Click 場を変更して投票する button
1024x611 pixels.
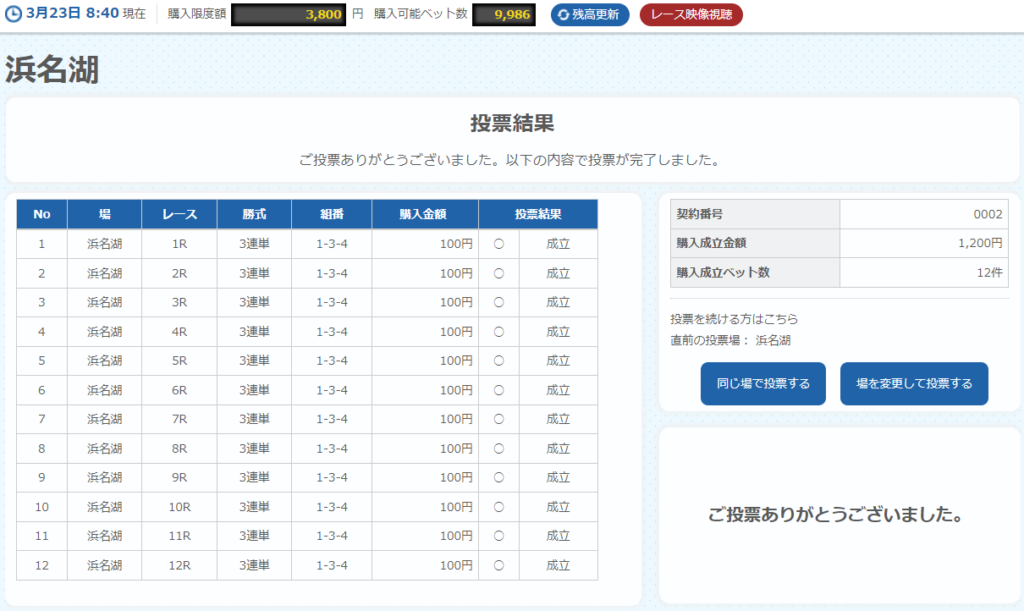point(914,383)
